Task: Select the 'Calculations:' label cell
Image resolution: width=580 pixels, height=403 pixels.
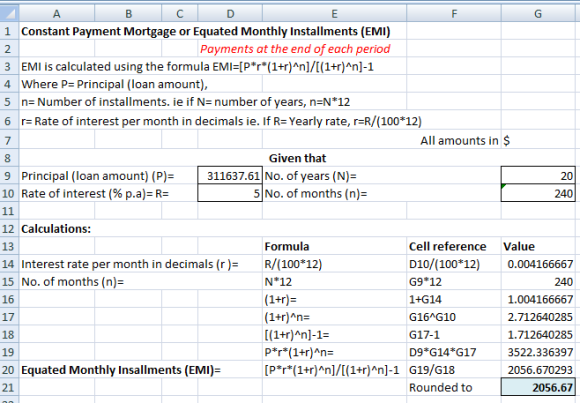Action: click(x=56, y=229)
